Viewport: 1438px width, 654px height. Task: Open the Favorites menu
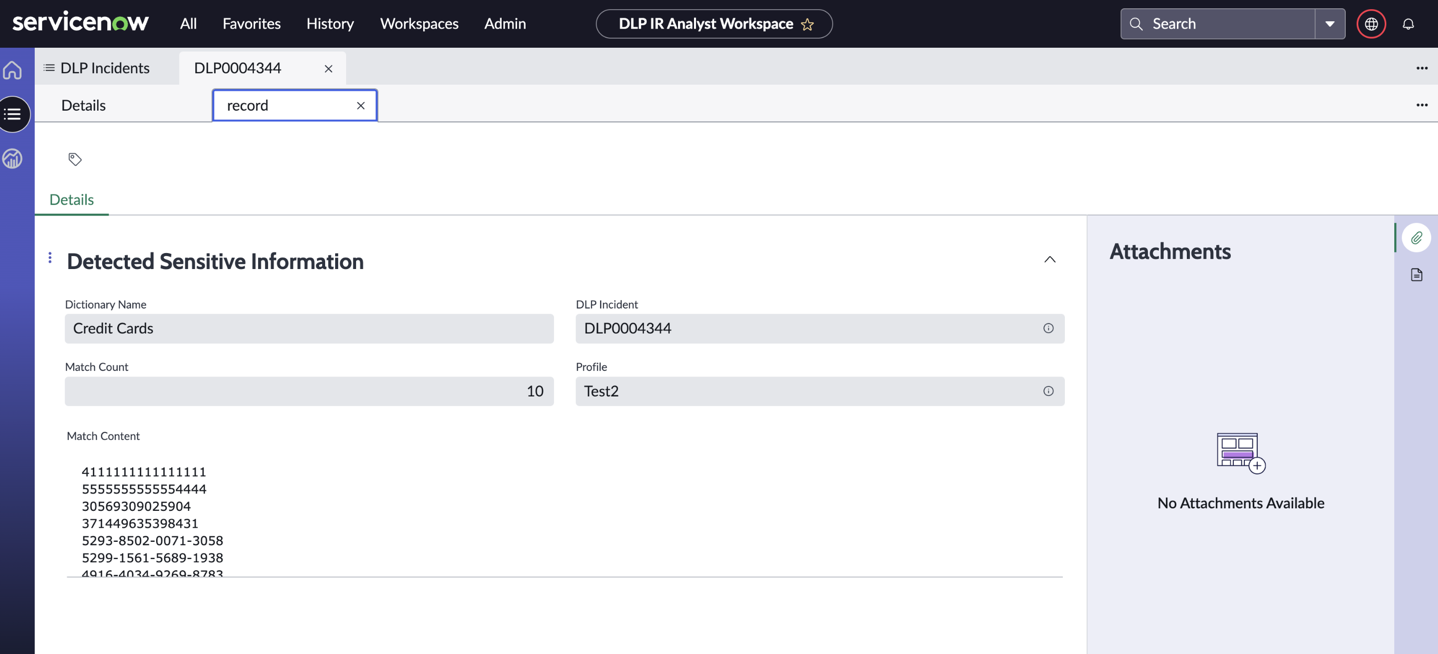click(251, 23)
